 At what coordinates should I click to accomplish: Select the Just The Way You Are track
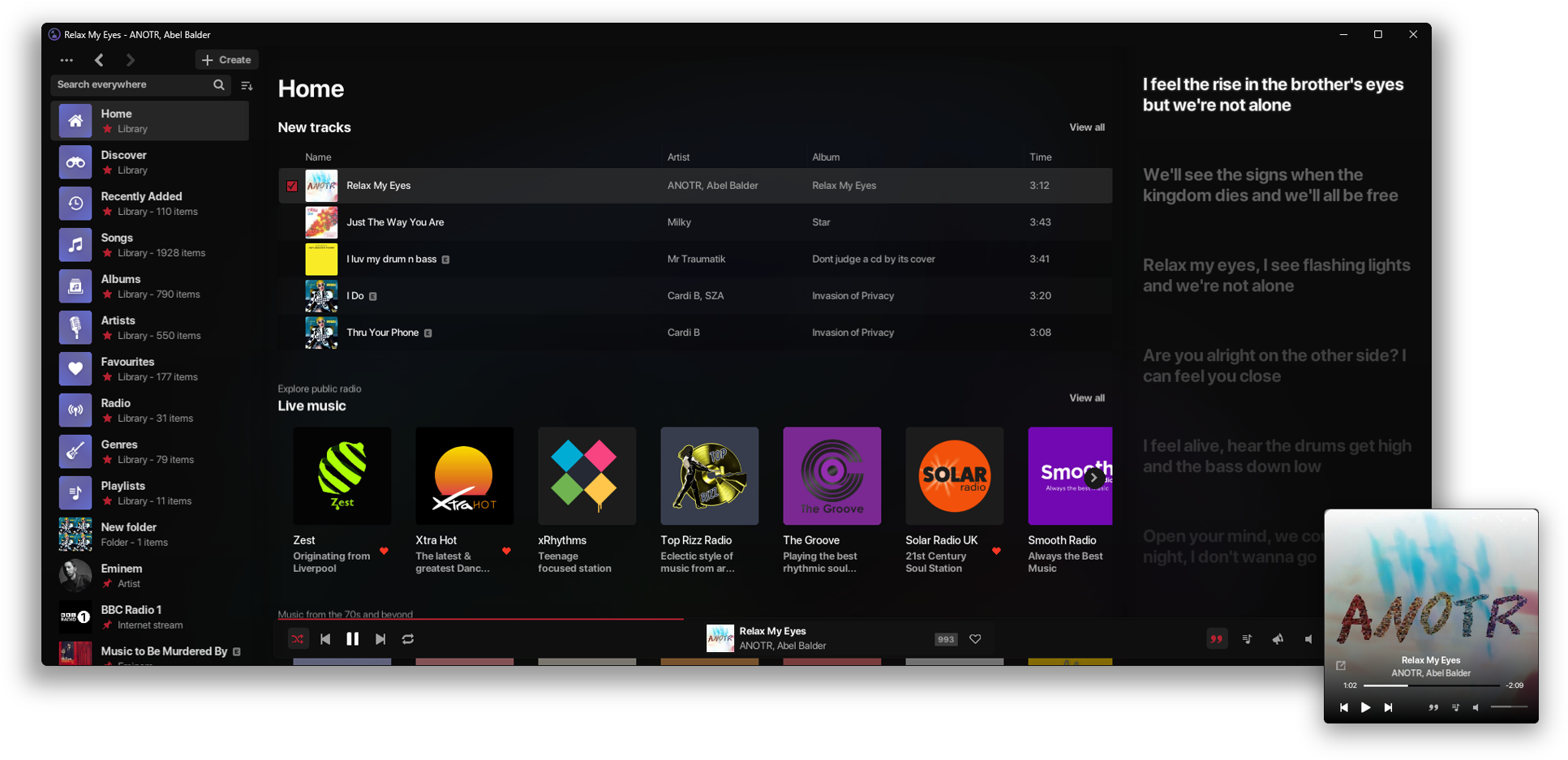coord(695,222)
